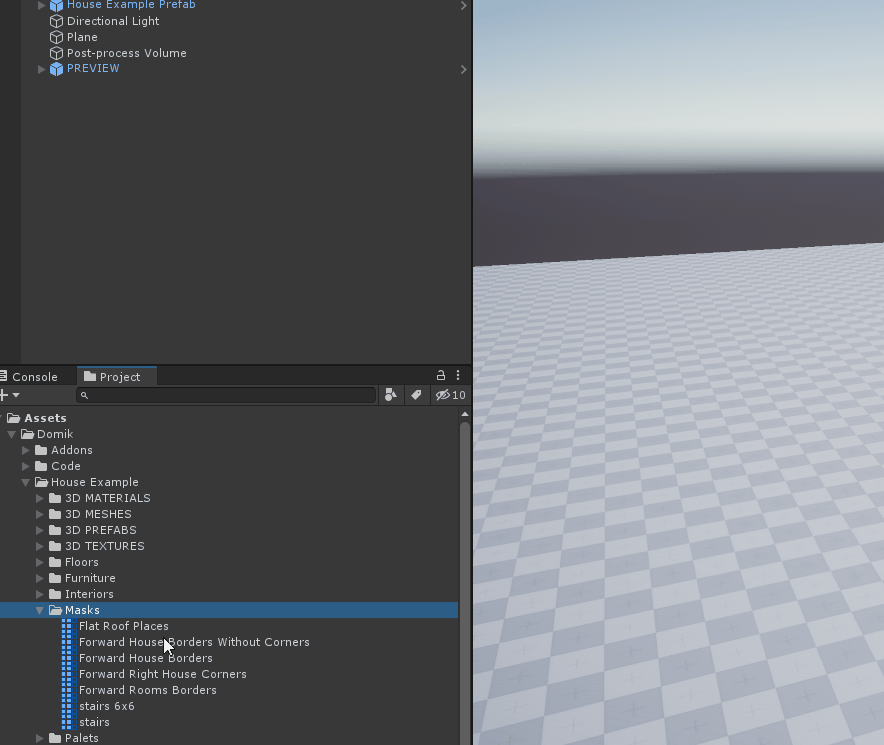Open the Project panel three-dot options menu
884x745 pixels.
[458, 376]
